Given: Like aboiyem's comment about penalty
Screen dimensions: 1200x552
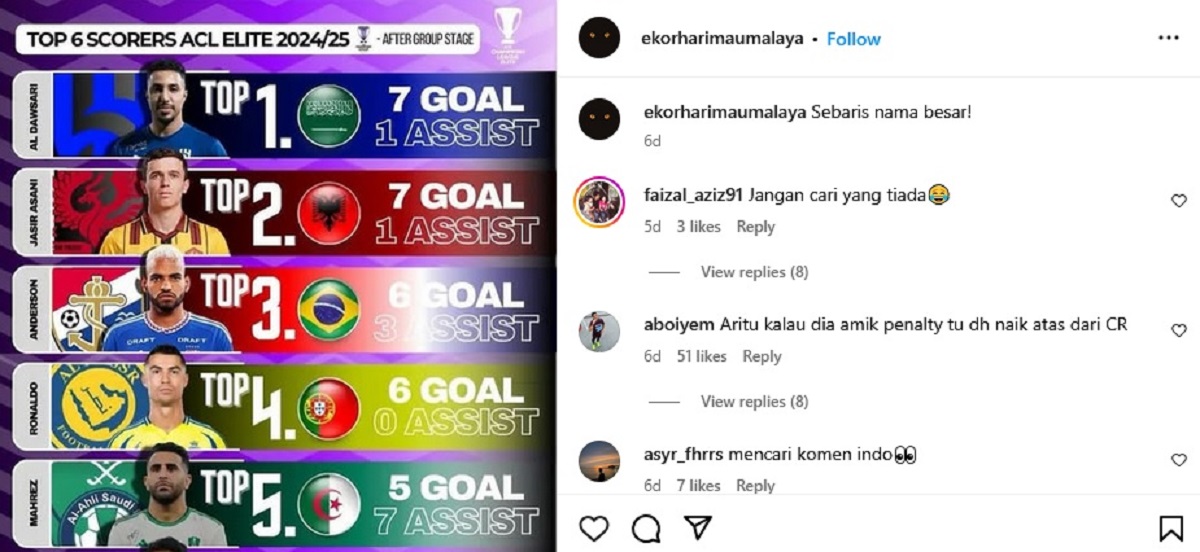Looking at the screenshot, I should (x=1178, y=331).
